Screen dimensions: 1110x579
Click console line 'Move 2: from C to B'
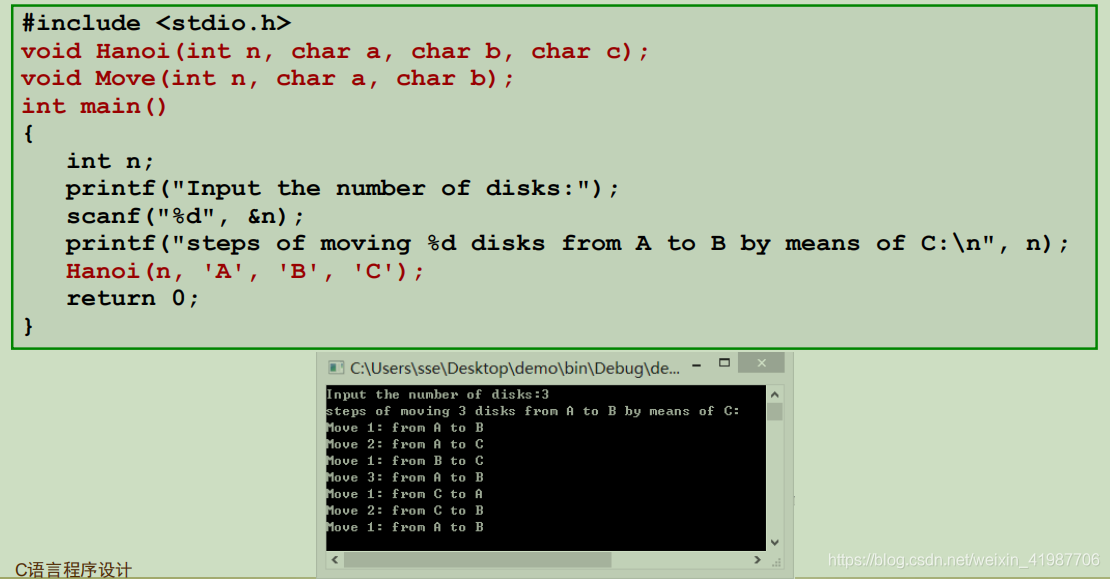tap(405, 510)
